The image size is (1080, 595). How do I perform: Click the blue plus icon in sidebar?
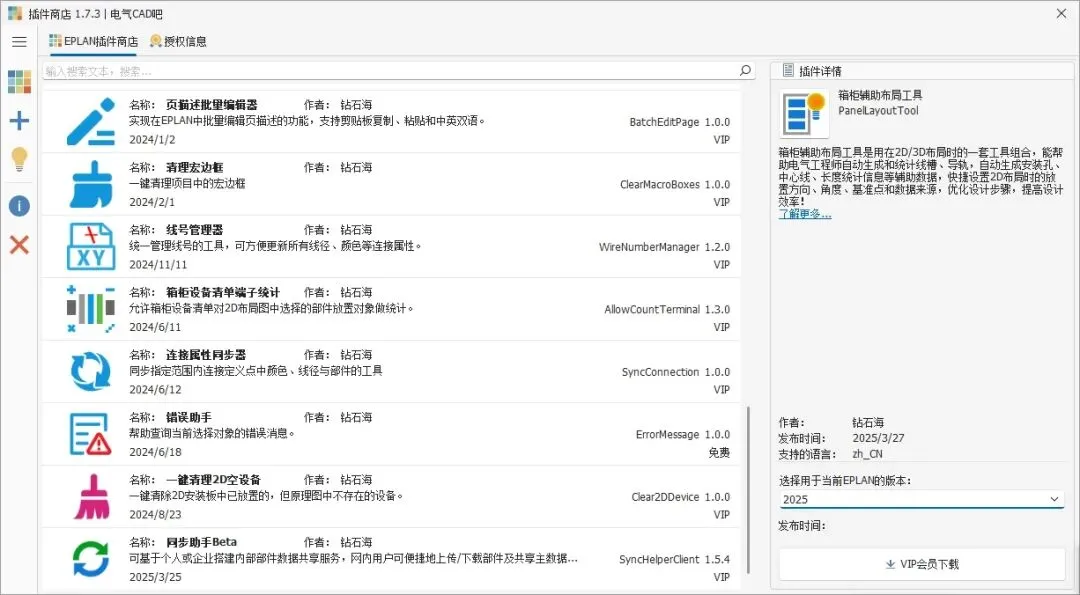pos(19,121)
